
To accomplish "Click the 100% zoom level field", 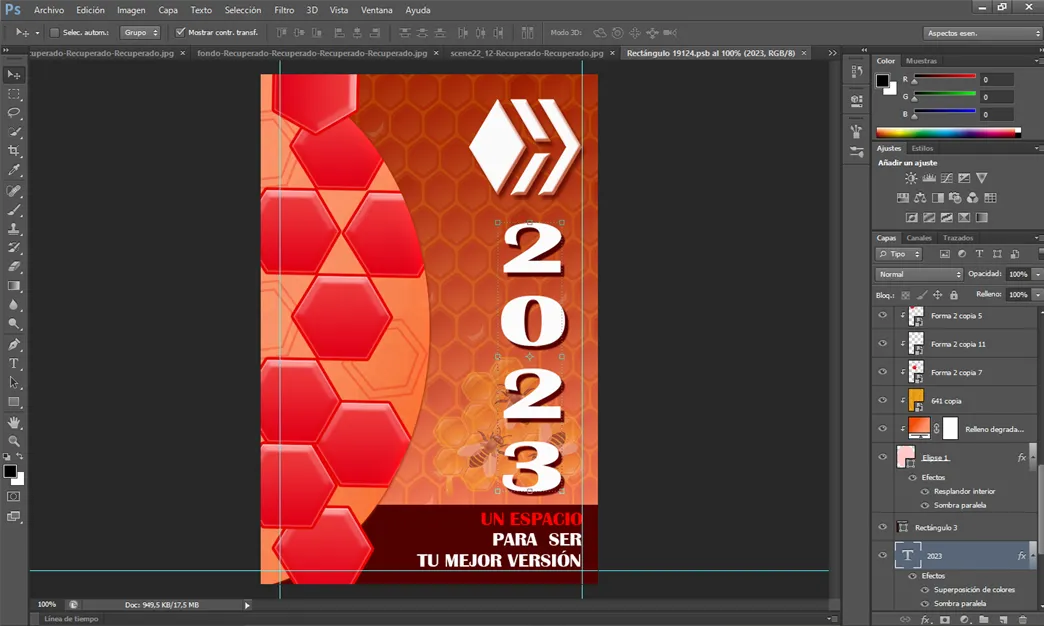I will coord(47,605).
